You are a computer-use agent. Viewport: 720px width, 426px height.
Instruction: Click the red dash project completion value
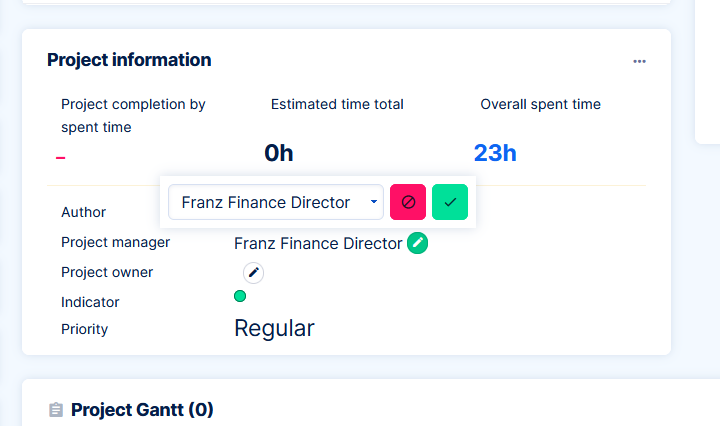[x=61, y=157]
